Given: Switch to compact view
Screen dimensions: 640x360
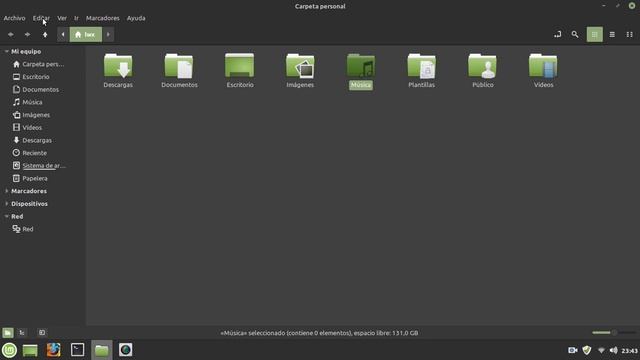Looking at the screenshot, I should click(x=629, y=35).
